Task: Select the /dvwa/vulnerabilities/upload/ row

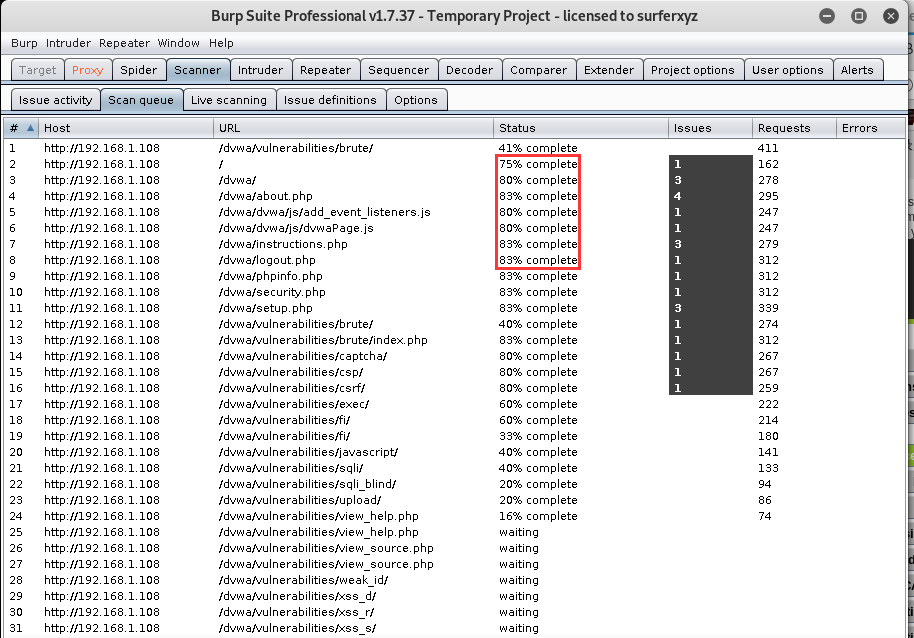Action: (x=455, y=500)
